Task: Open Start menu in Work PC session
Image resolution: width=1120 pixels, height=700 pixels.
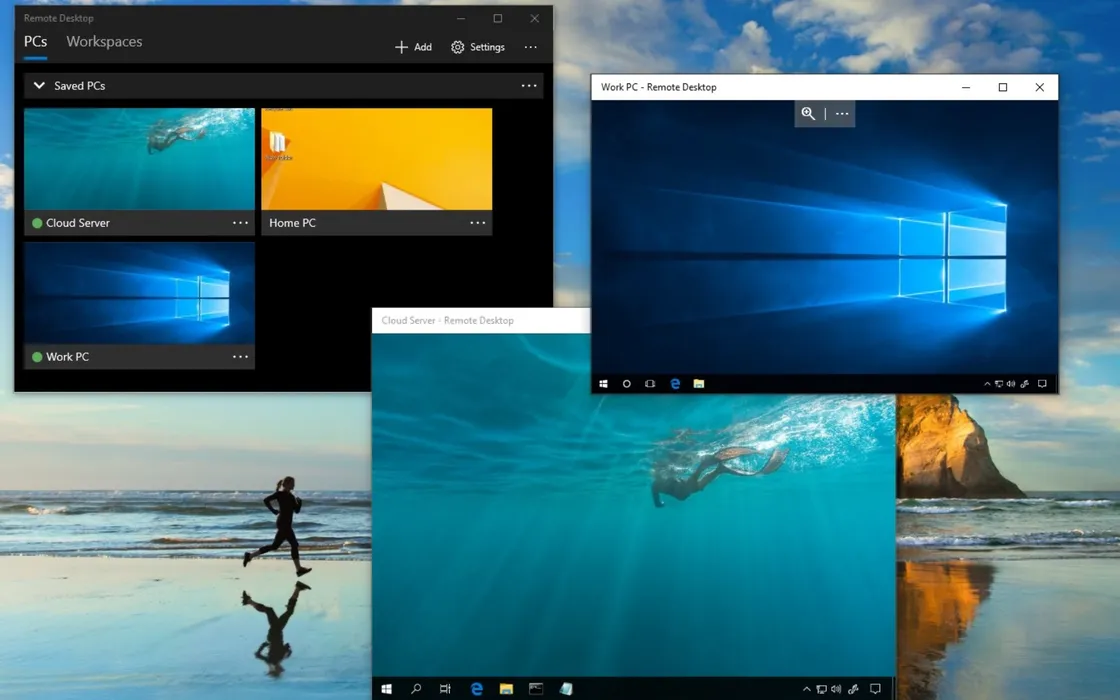Action: pos(604,384)
